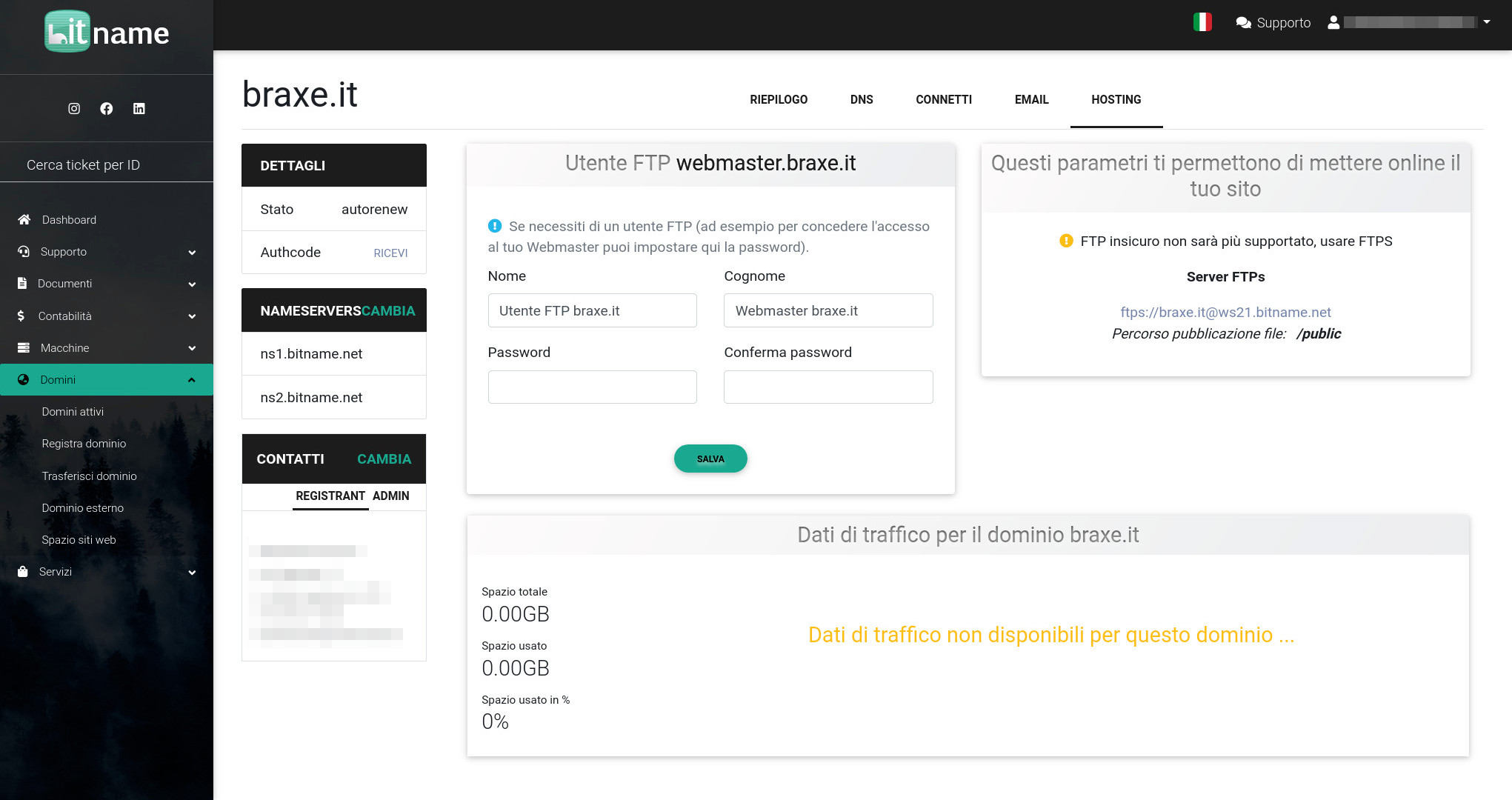
Task: Expand the Macchine sidebar chevron
Action: click(192, 348)
